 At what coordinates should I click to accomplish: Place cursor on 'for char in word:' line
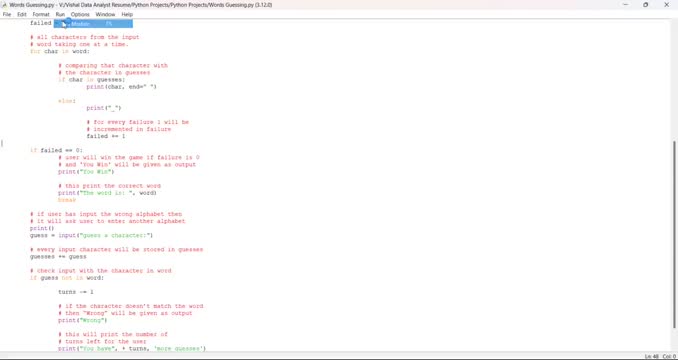[60, 51]
